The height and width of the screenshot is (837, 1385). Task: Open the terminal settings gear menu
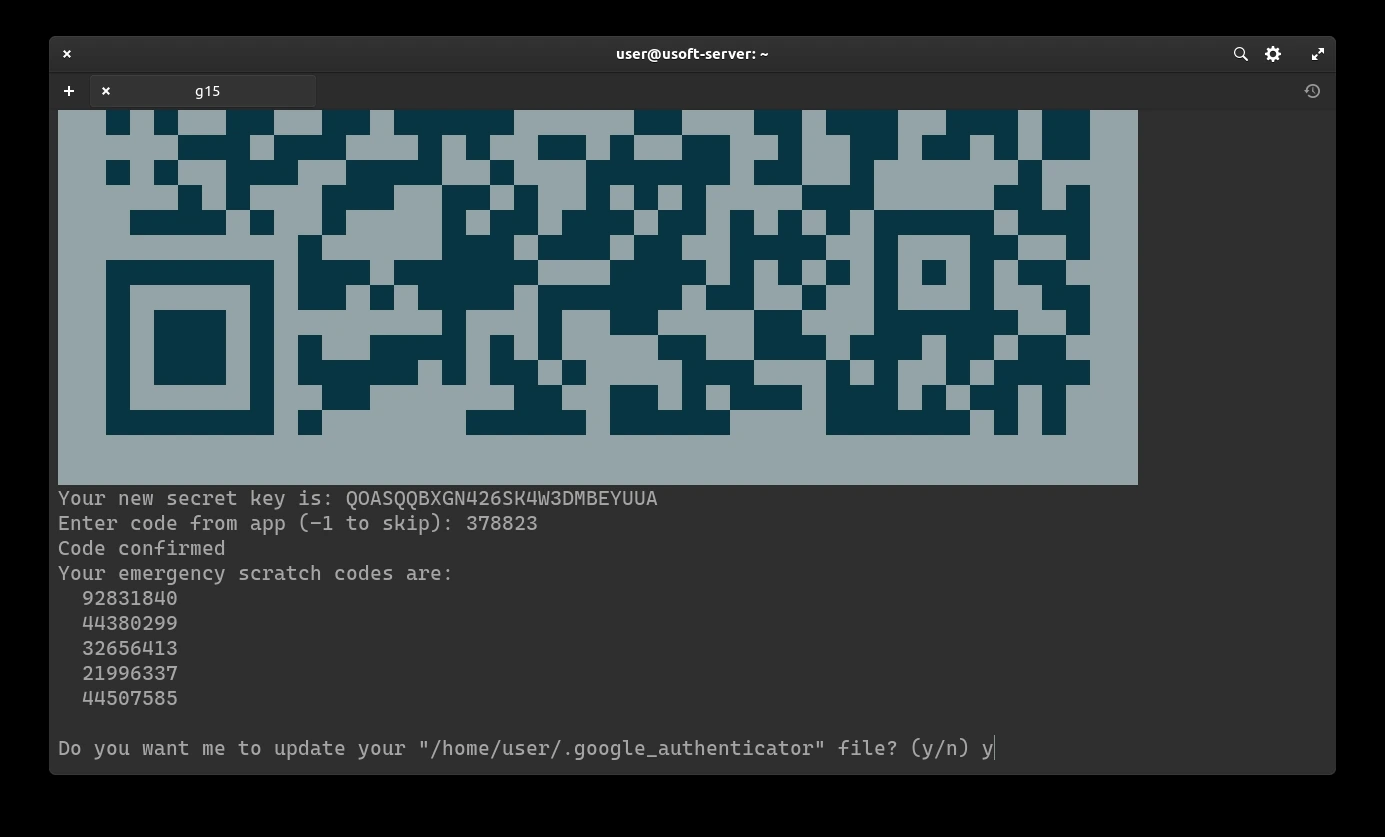point(1273,54)
